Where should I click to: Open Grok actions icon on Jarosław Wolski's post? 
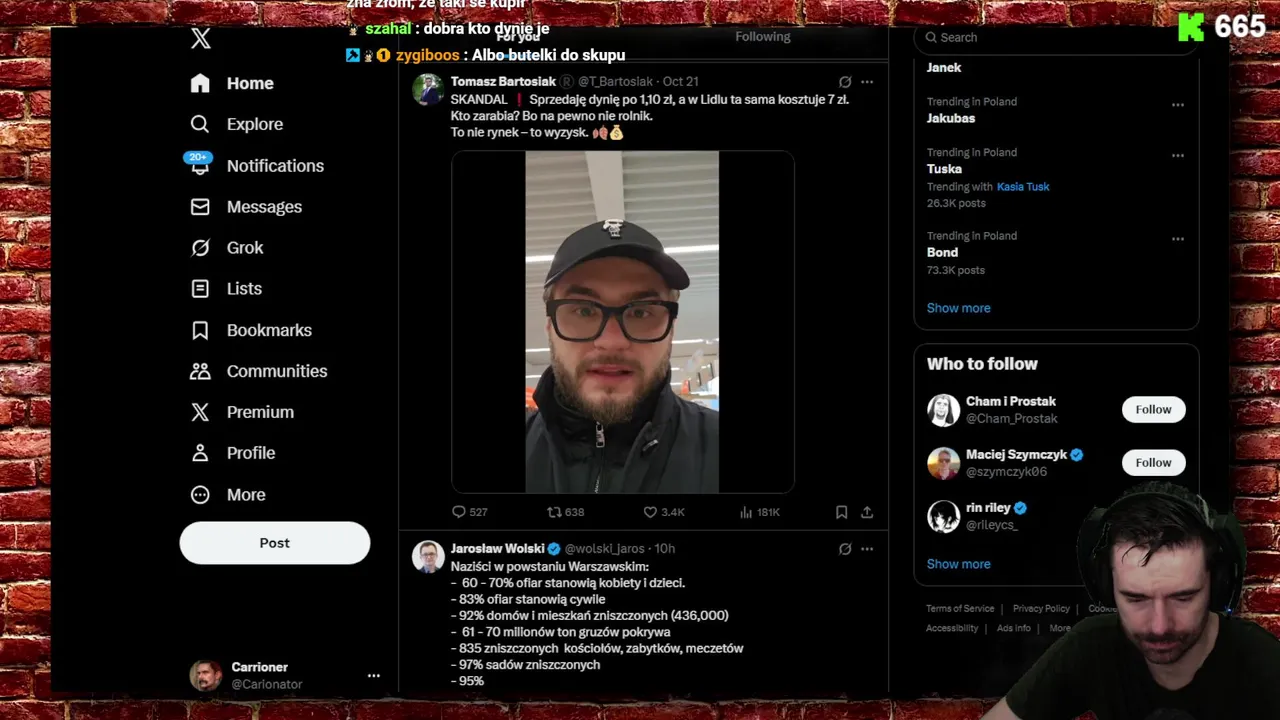tap(845, 549)
